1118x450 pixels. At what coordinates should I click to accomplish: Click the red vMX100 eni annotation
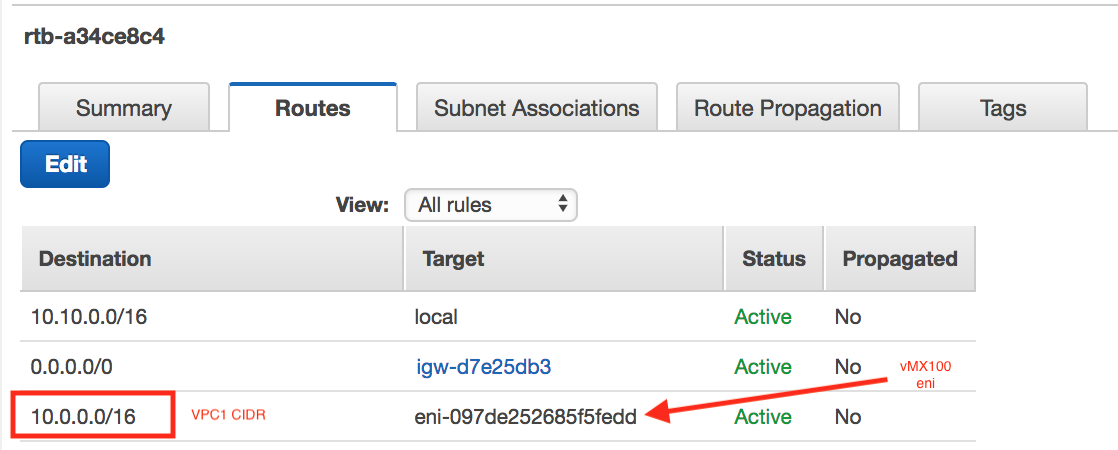[925, 374]
